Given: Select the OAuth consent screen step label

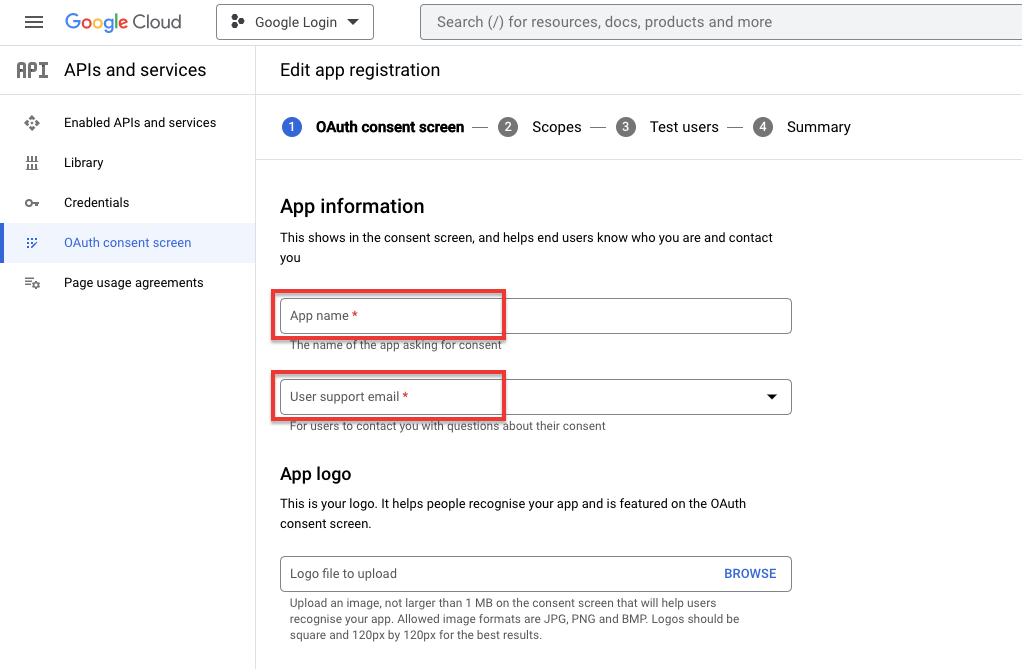Looking at the screenshot, I should pos(390,127).
